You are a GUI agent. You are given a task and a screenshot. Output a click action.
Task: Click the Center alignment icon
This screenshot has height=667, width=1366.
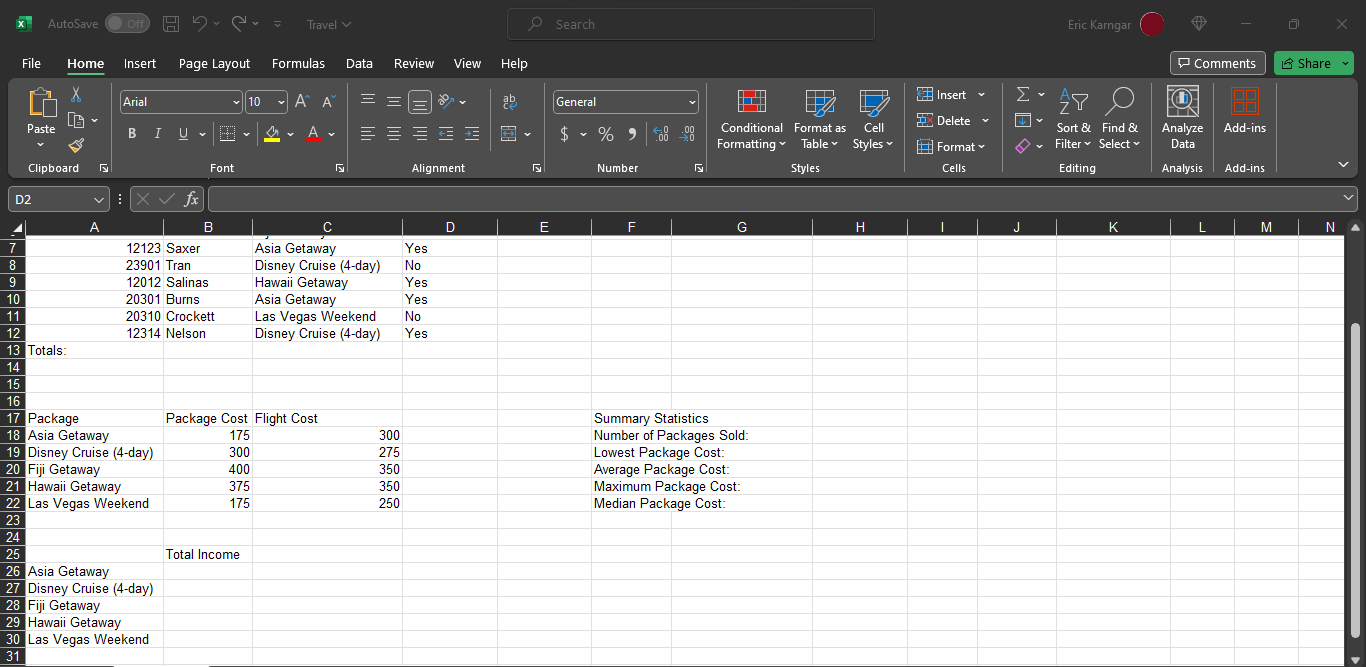pyautogui.click(x=393, y=133)
